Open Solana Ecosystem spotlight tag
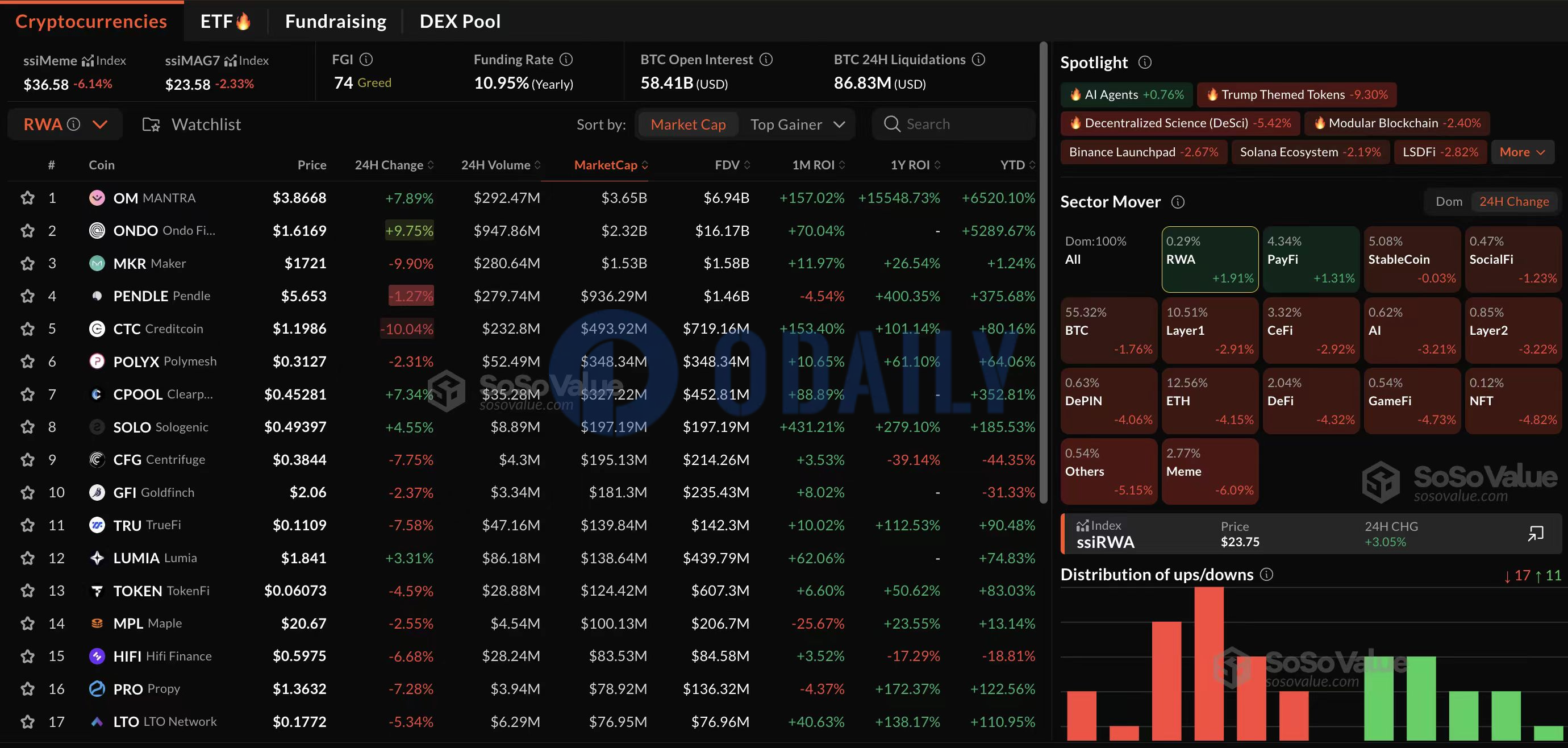The height and width of the screenshot is (748, 1568). (1310, 152)
